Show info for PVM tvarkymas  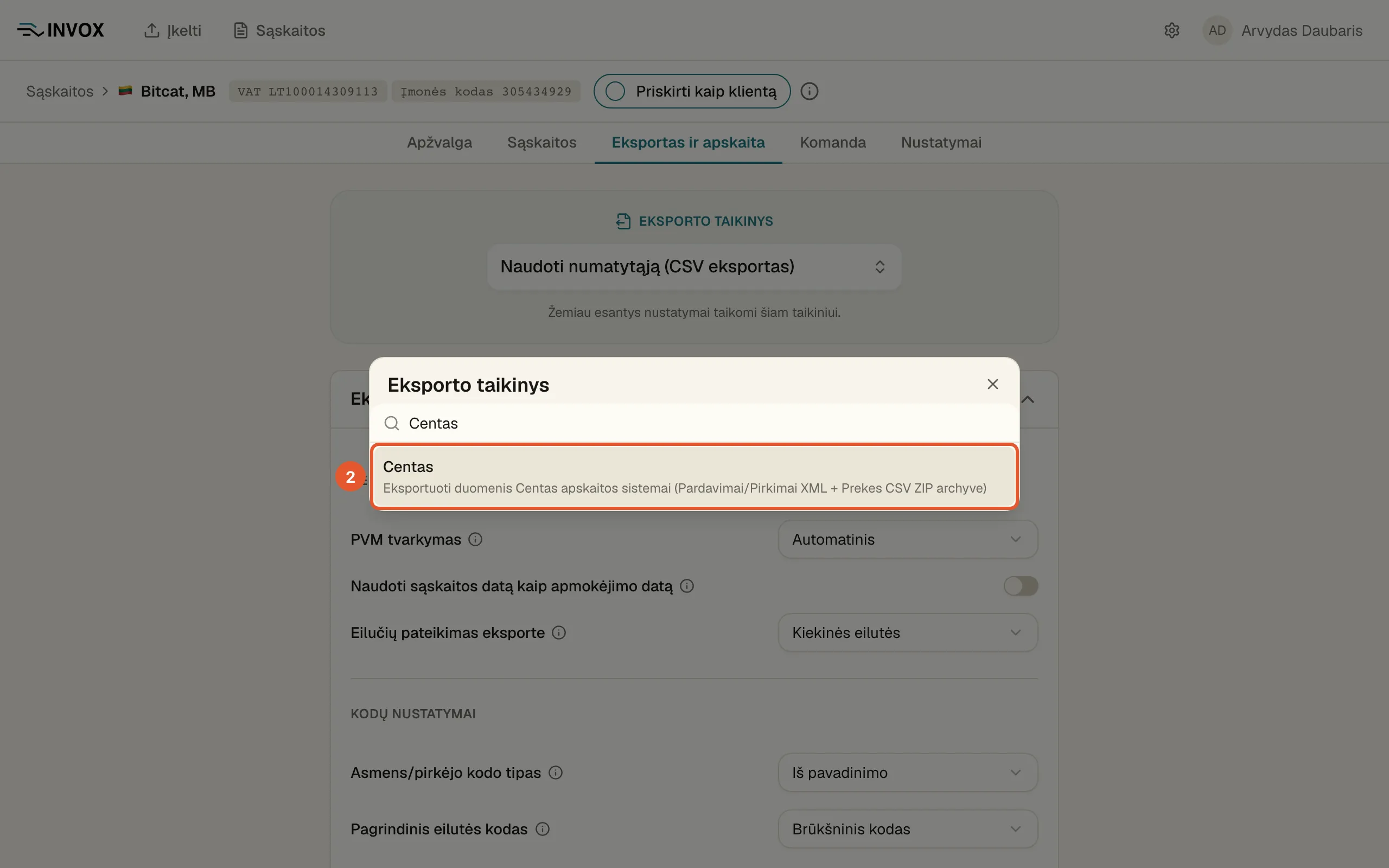(x=475, y=539)
